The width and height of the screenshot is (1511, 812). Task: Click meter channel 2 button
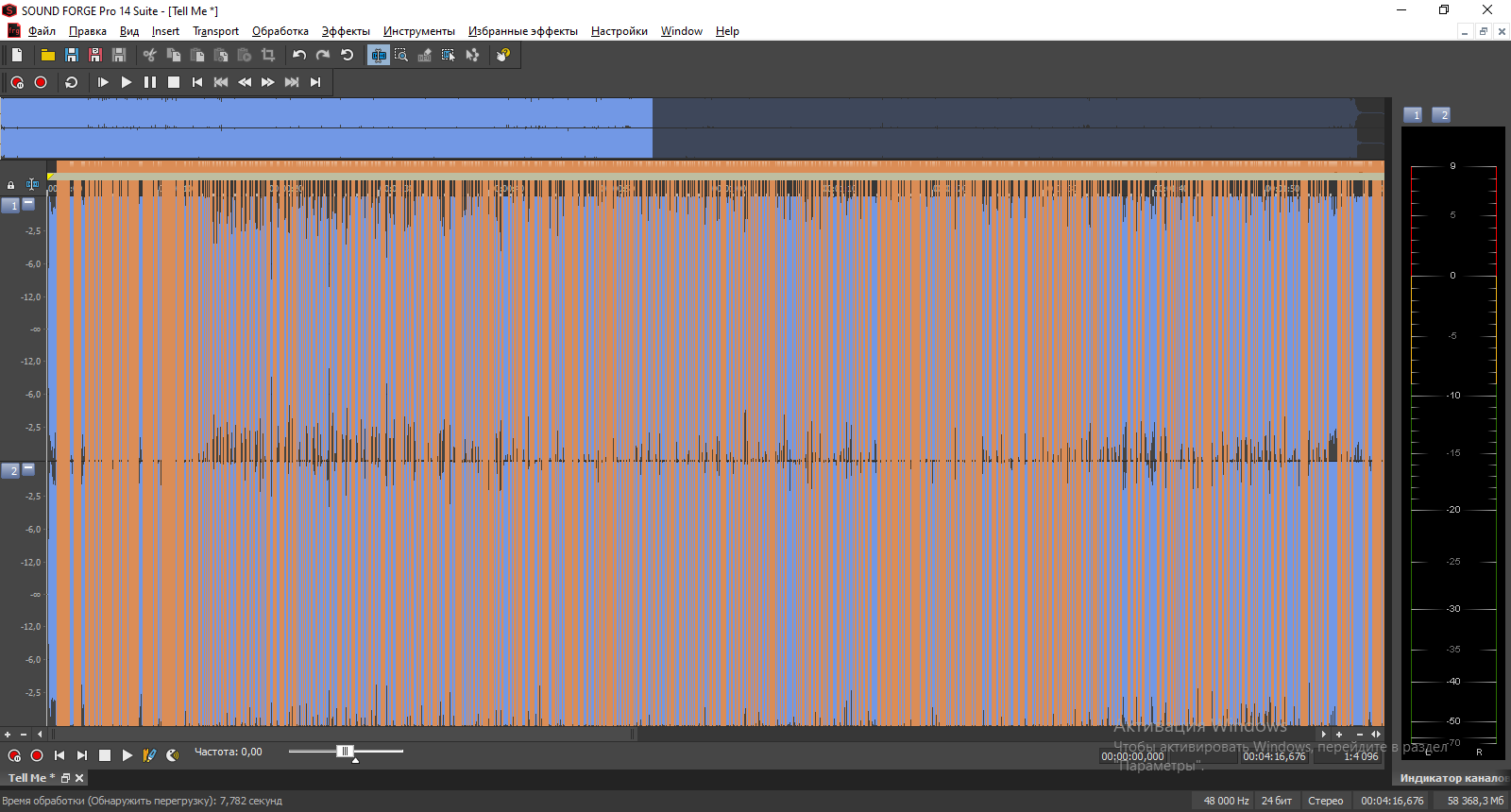[x=1442, y=114]
